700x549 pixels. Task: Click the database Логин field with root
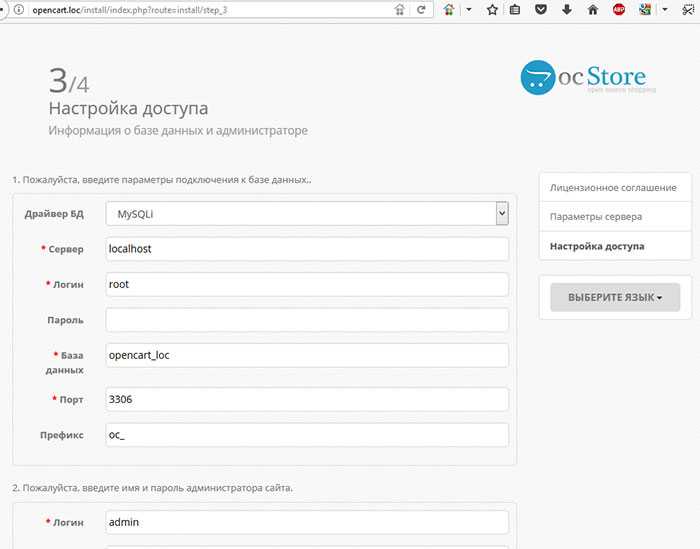click(x=307, y=284)
